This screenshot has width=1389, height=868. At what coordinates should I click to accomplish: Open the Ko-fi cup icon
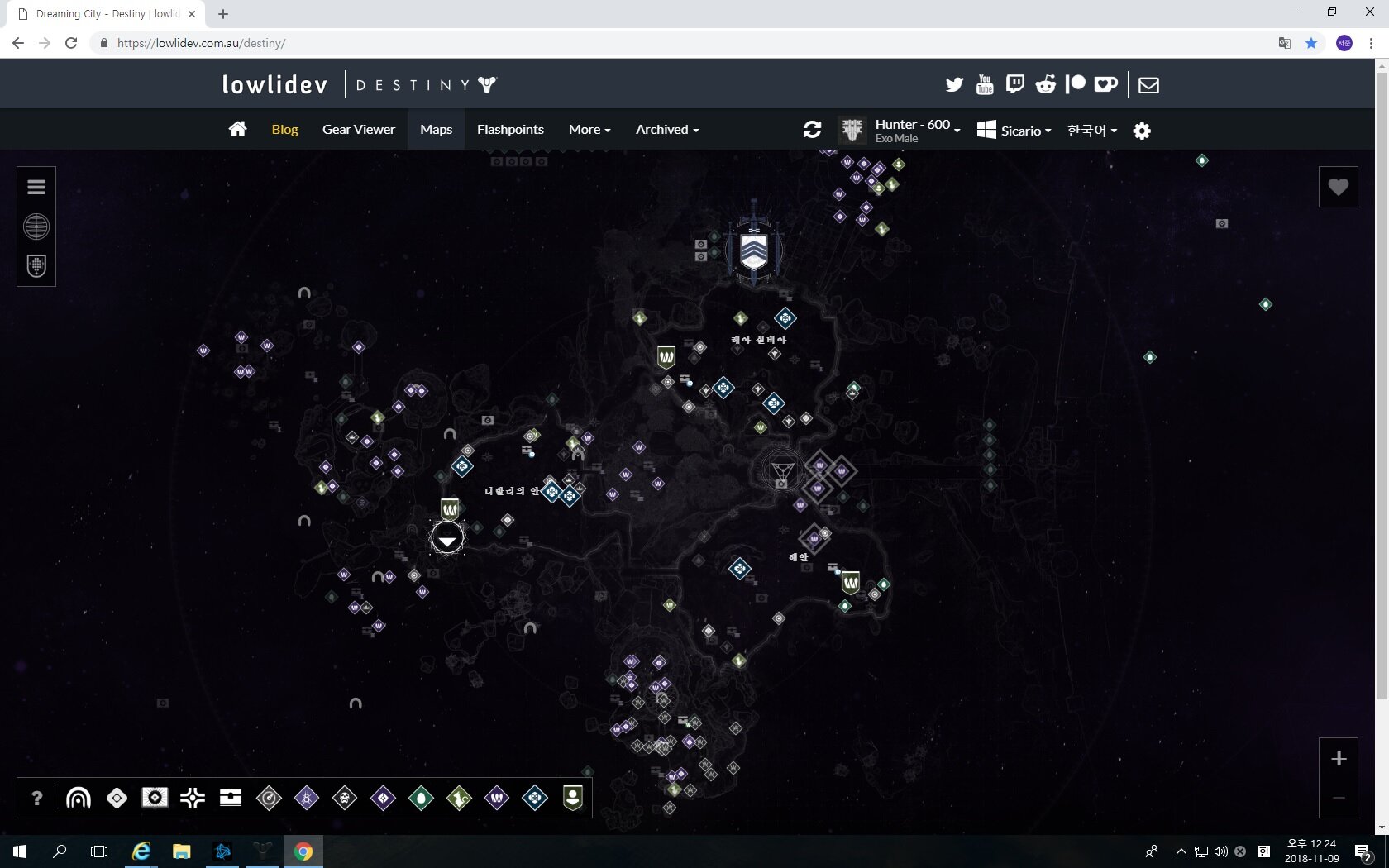(x=1105, y=84)
